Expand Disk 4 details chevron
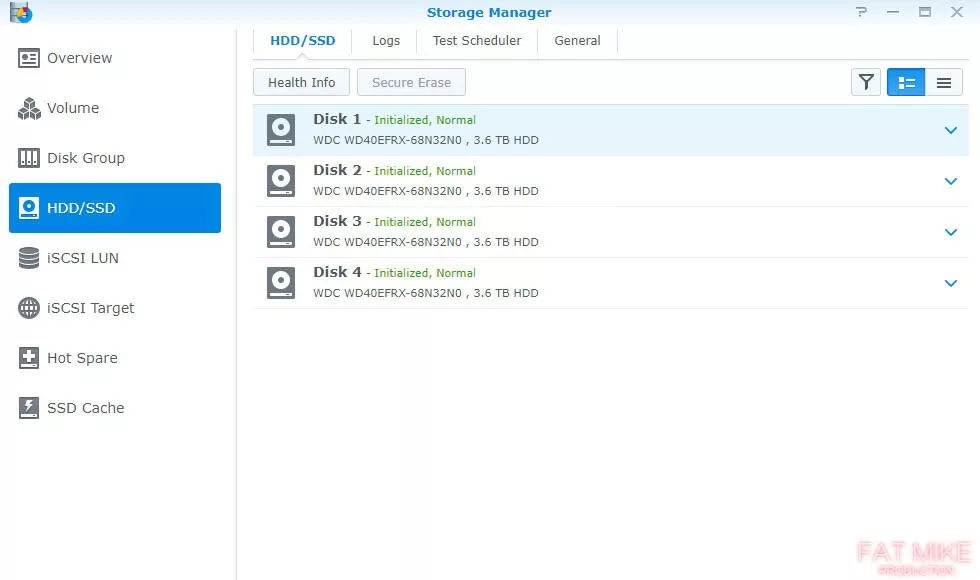This screenshot has width=980, height=580. pos(951,283)
